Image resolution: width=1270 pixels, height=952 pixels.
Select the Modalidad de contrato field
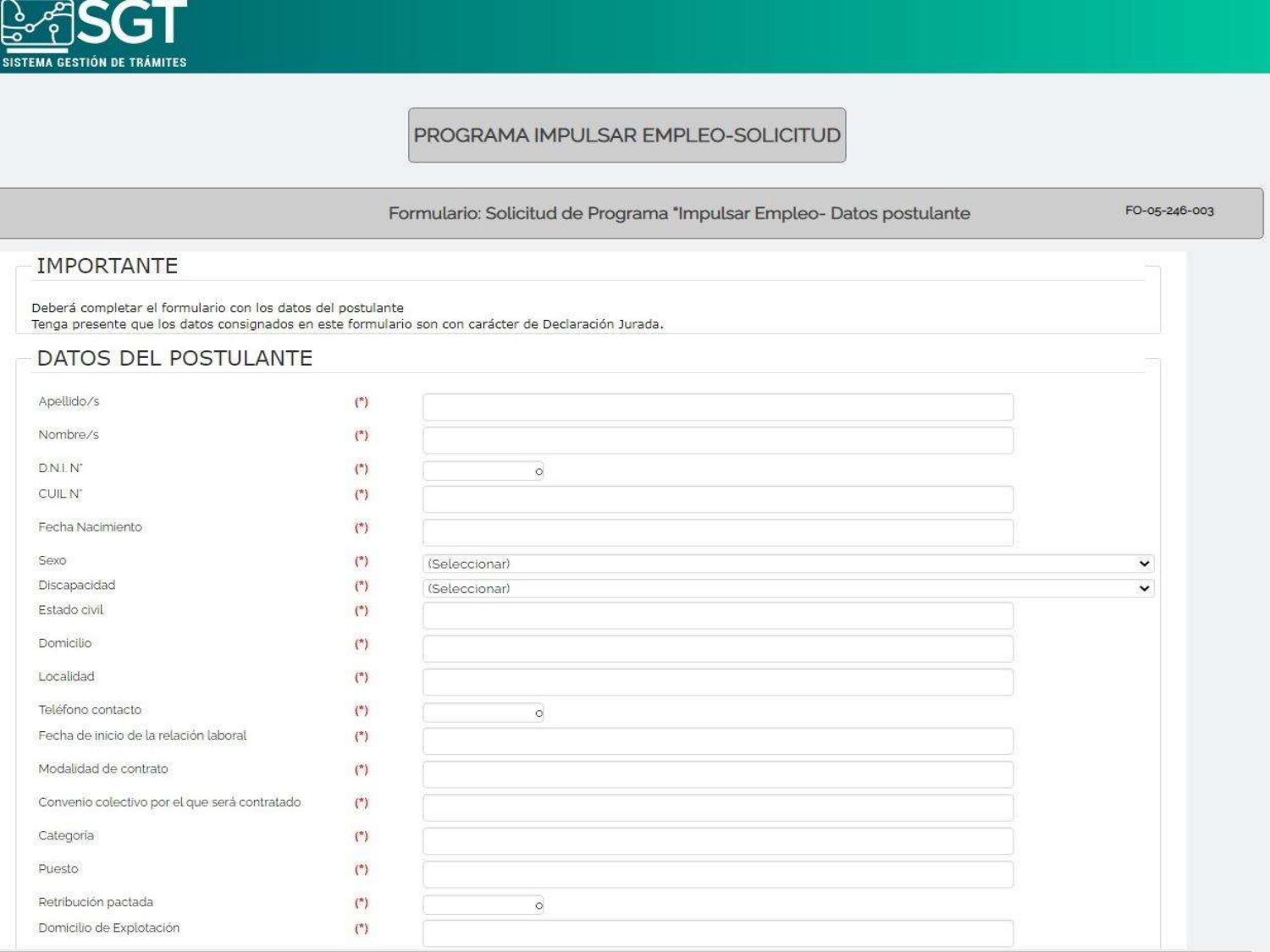point(717,774)
